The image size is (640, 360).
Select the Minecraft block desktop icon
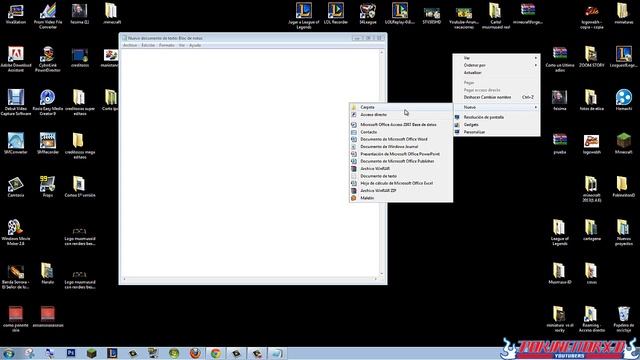[x=624, y=143]
